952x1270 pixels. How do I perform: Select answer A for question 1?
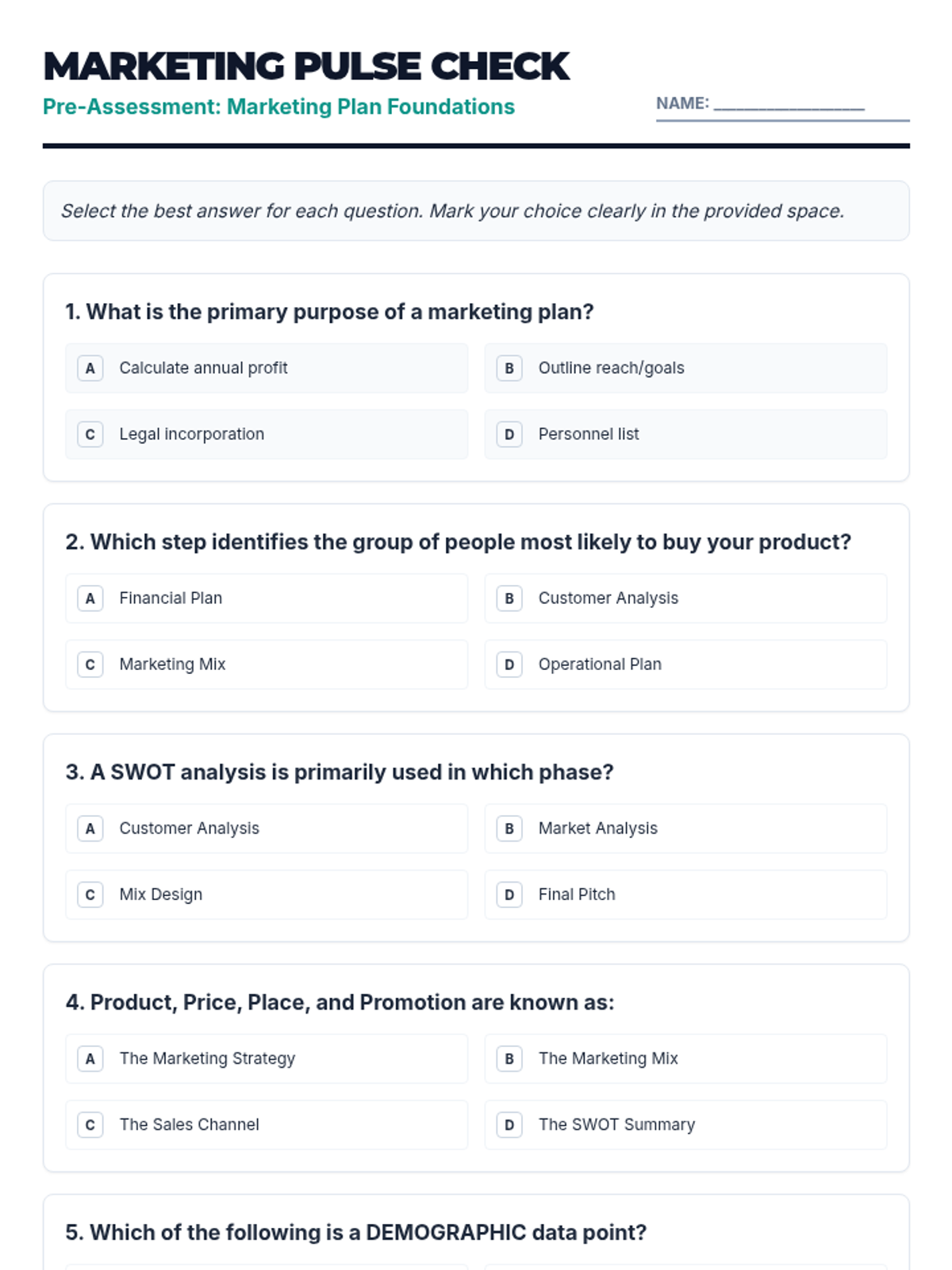[267, 368]
